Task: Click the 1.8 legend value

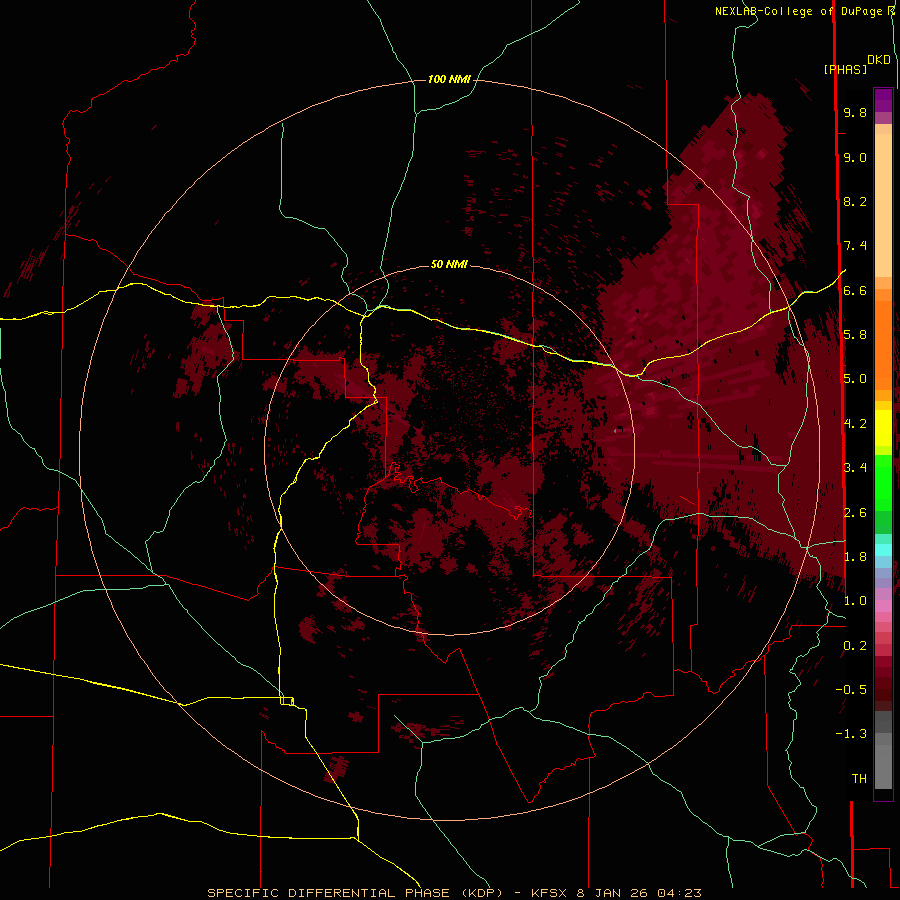Action: click(x=855, y=557)
